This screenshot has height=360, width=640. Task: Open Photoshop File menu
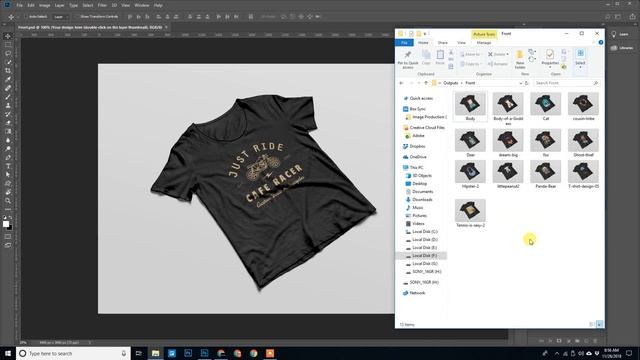pyautogui.click(x=20, y=5)
